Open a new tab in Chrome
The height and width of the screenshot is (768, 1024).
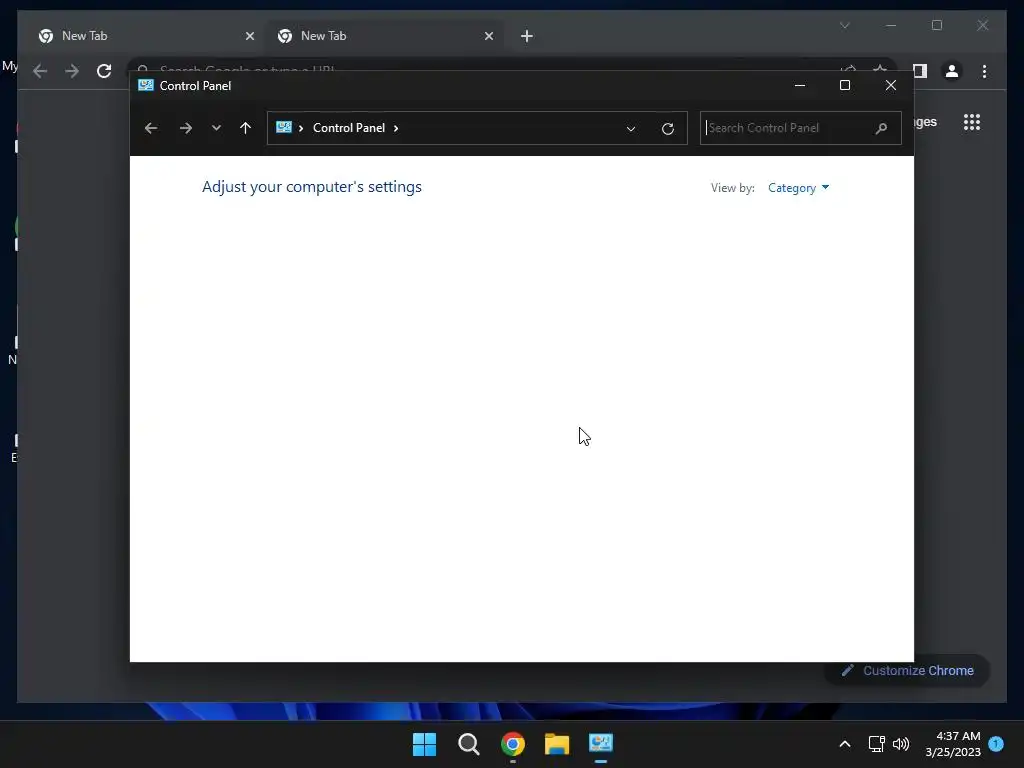(x=527, y=36)
